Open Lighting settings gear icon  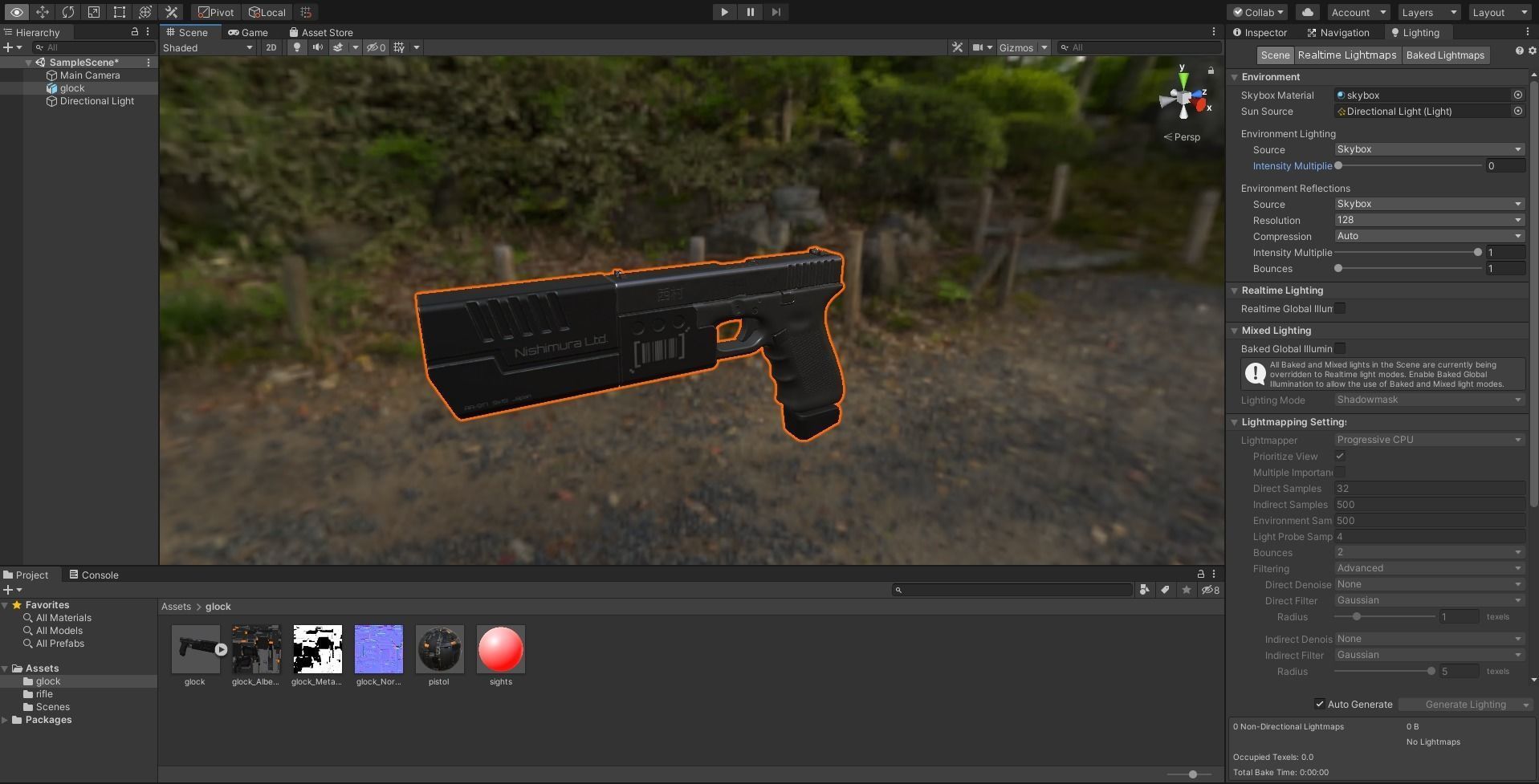pos(1532,51)
